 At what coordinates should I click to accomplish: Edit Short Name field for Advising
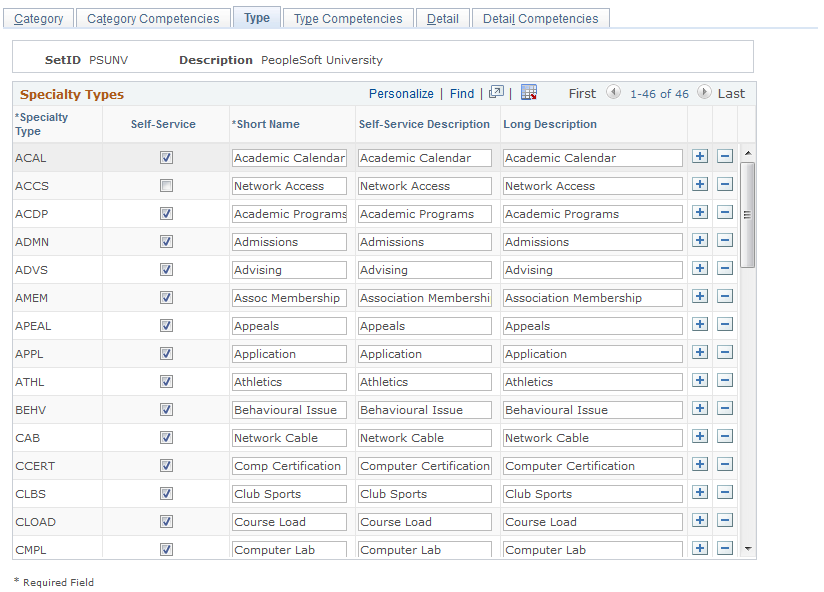coord(289,270)
